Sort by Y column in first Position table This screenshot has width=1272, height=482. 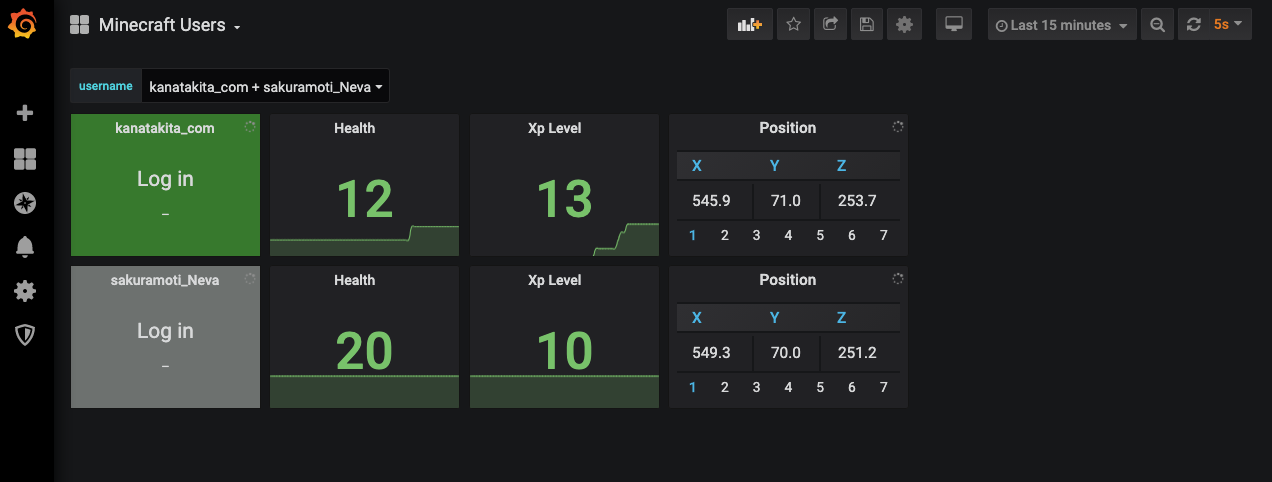(x=774, y=166)
